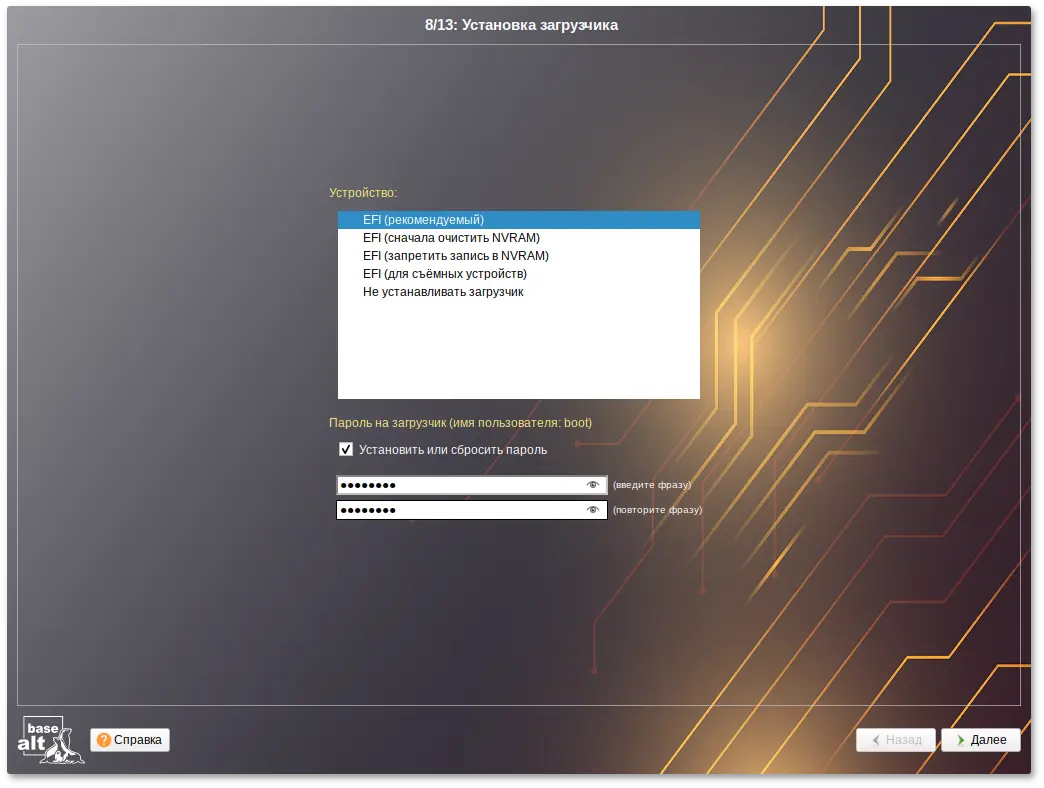This screenshot has width=1044, height=788.
Task: Open the Справка help button
Action: point(130,740)
